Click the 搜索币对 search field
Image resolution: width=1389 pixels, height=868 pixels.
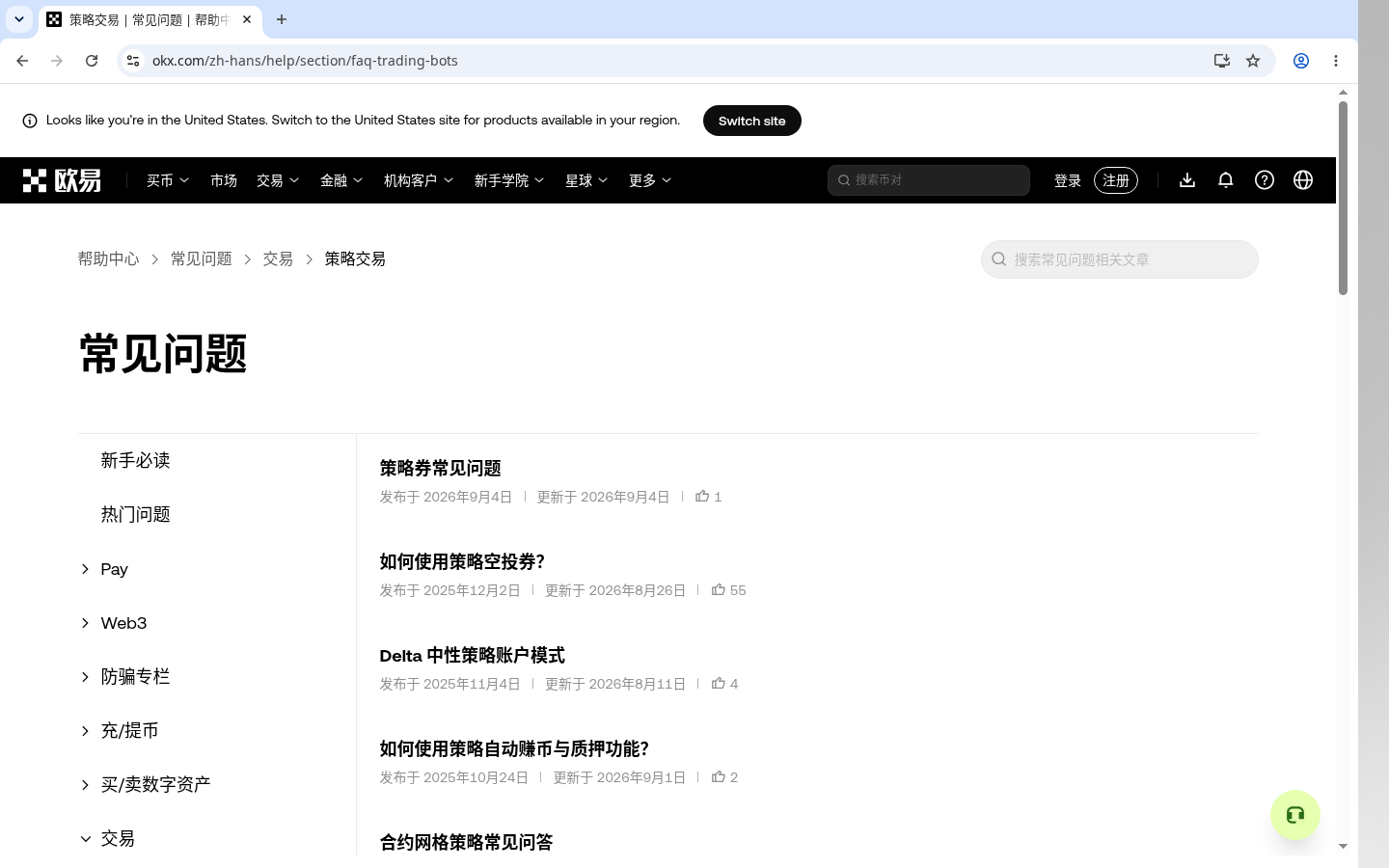[x=929, y=180]
